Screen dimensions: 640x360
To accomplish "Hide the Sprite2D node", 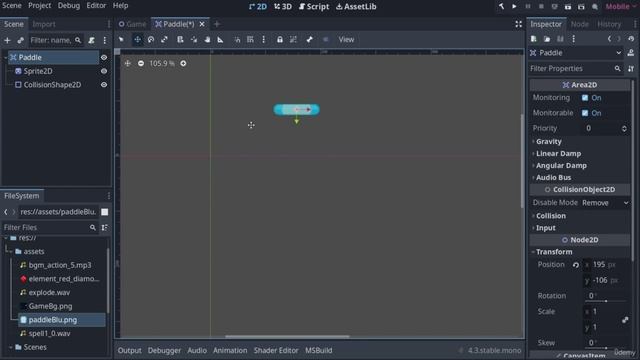I will tap(104, 71).
